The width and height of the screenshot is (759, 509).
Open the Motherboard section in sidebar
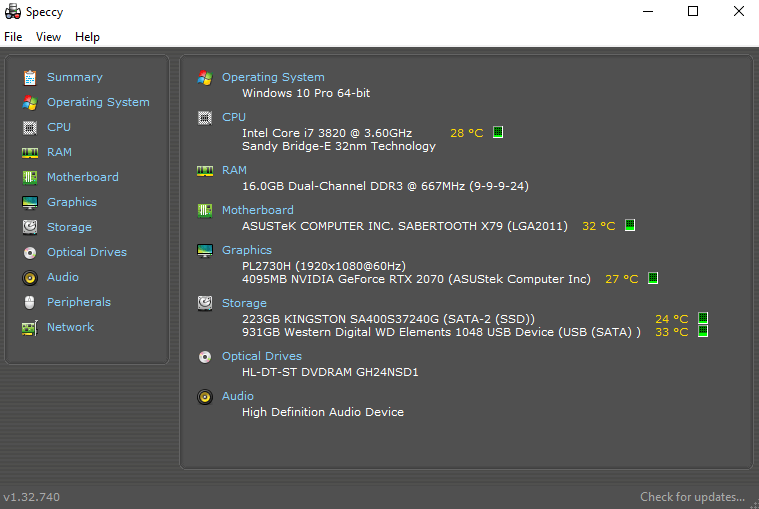tap(83, 177)
